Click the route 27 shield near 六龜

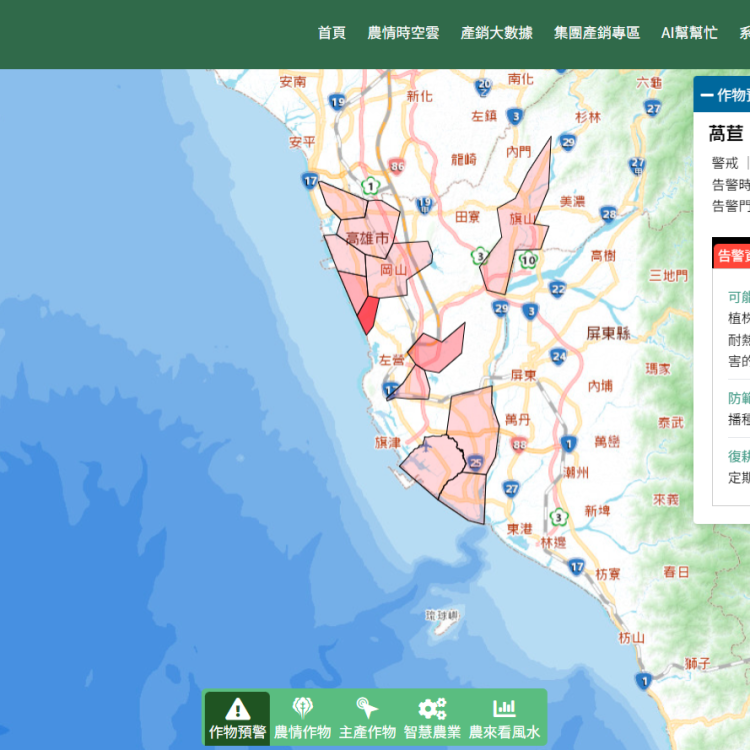(653, 108)
